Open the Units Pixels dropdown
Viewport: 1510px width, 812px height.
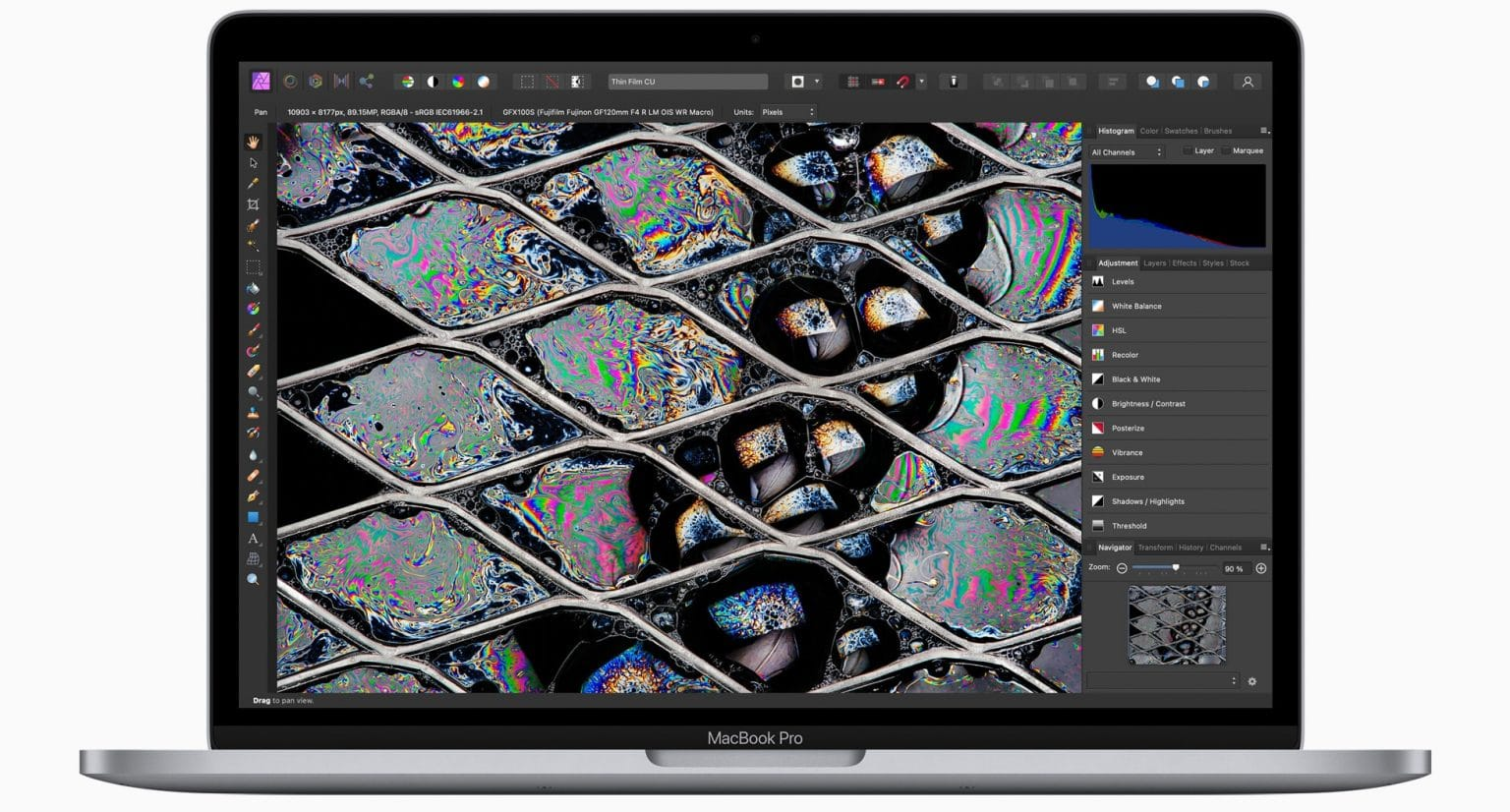point(787,112)
